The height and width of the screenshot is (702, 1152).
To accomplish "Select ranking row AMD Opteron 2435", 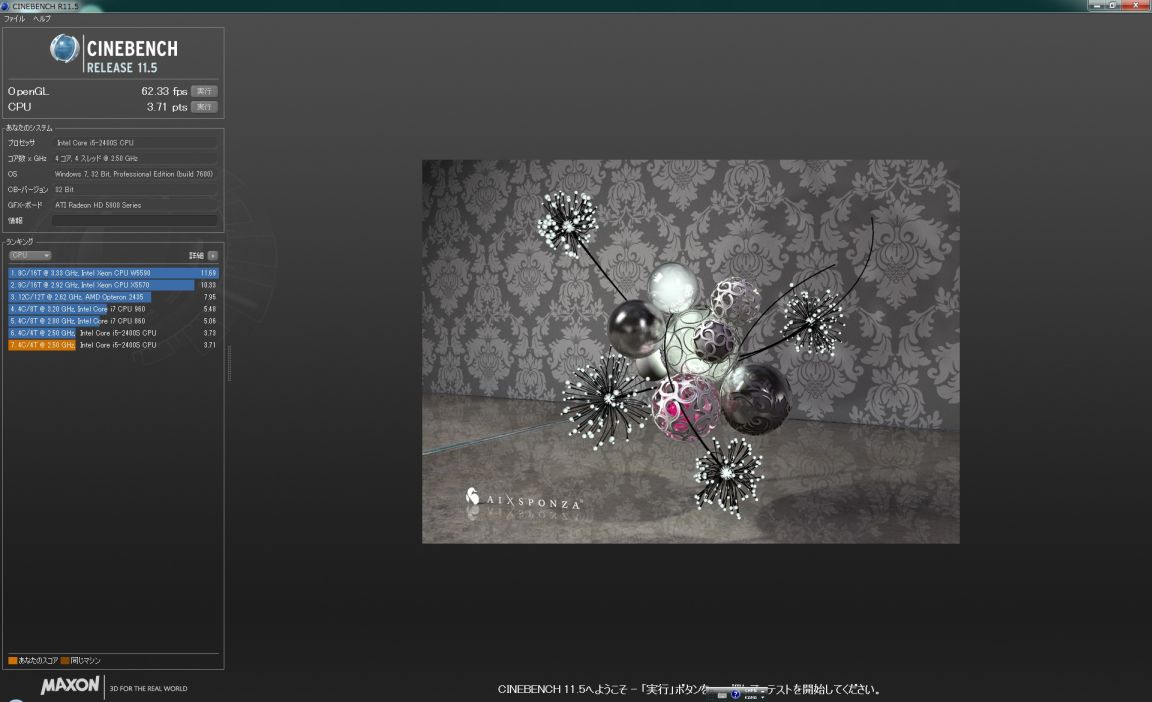I will [113, 297].
